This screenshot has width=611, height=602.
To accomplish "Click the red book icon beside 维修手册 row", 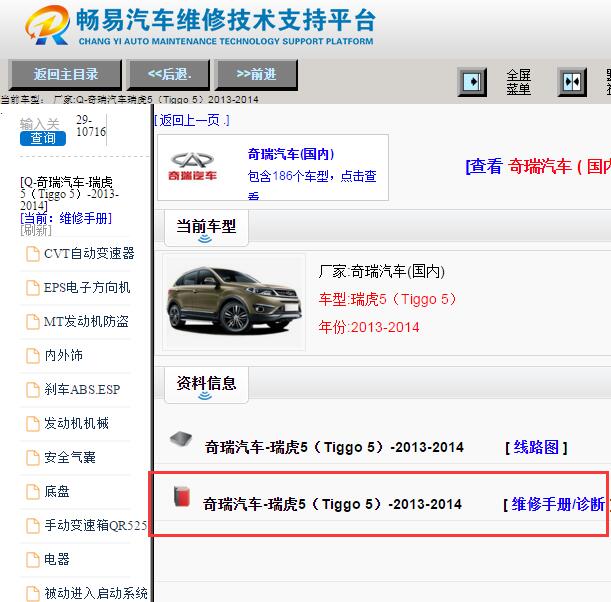I will pos(182,496).
